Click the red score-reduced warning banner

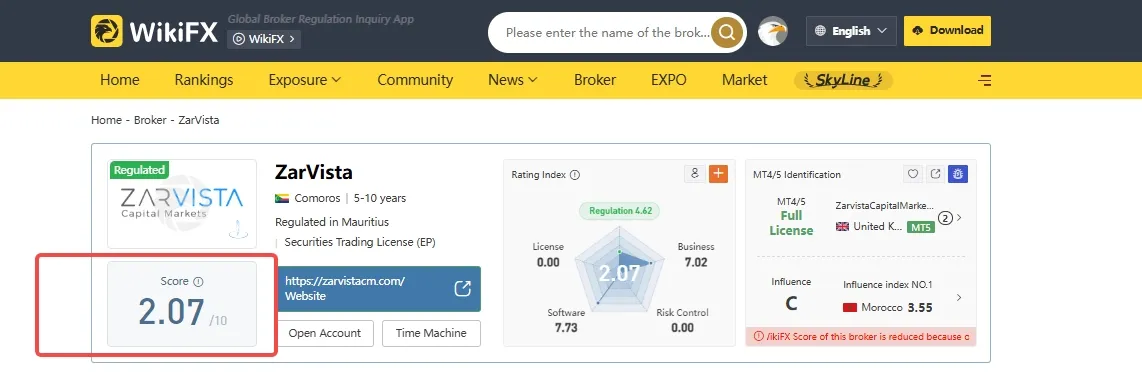coord(861,337)
